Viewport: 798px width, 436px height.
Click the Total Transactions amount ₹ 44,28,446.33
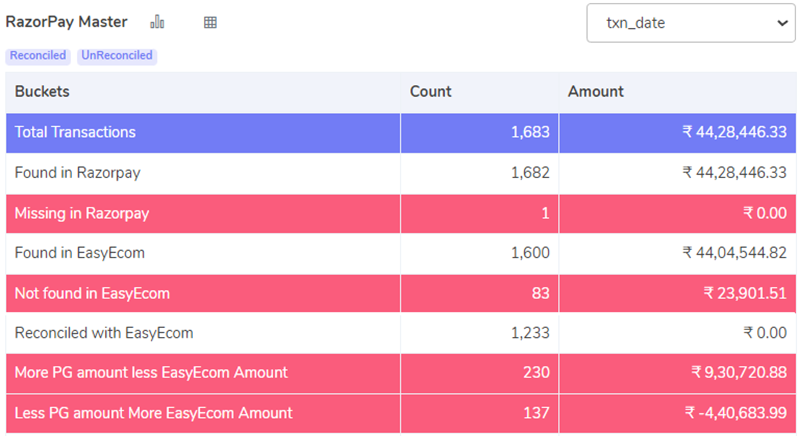(734, 132)
